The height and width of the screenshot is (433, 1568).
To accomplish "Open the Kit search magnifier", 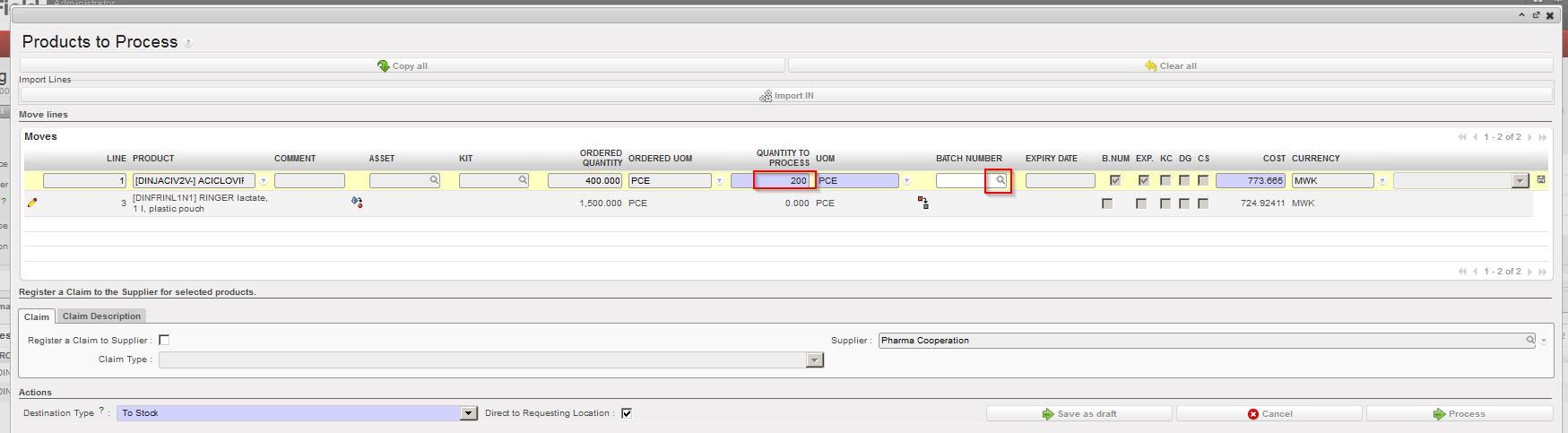I will point(523,180).
